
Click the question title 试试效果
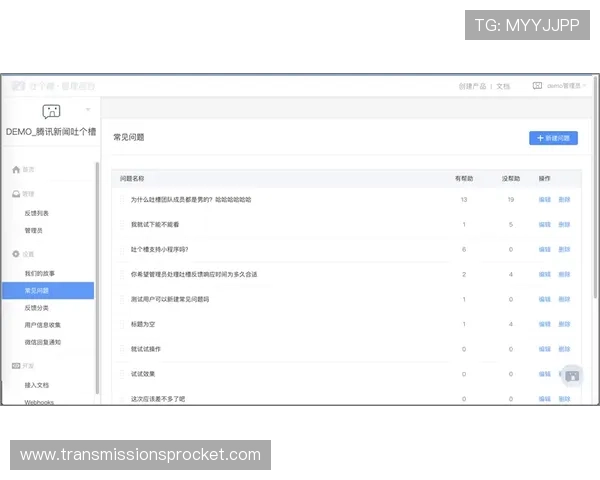tap(143, 374)
